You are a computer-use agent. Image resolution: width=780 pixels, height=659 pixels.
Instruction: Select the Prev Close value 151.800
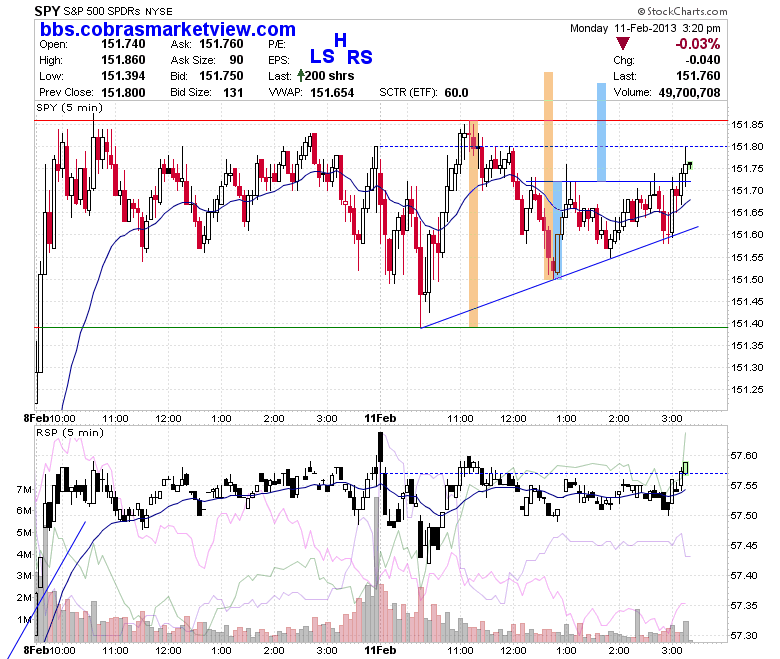(x=123, y=93)
